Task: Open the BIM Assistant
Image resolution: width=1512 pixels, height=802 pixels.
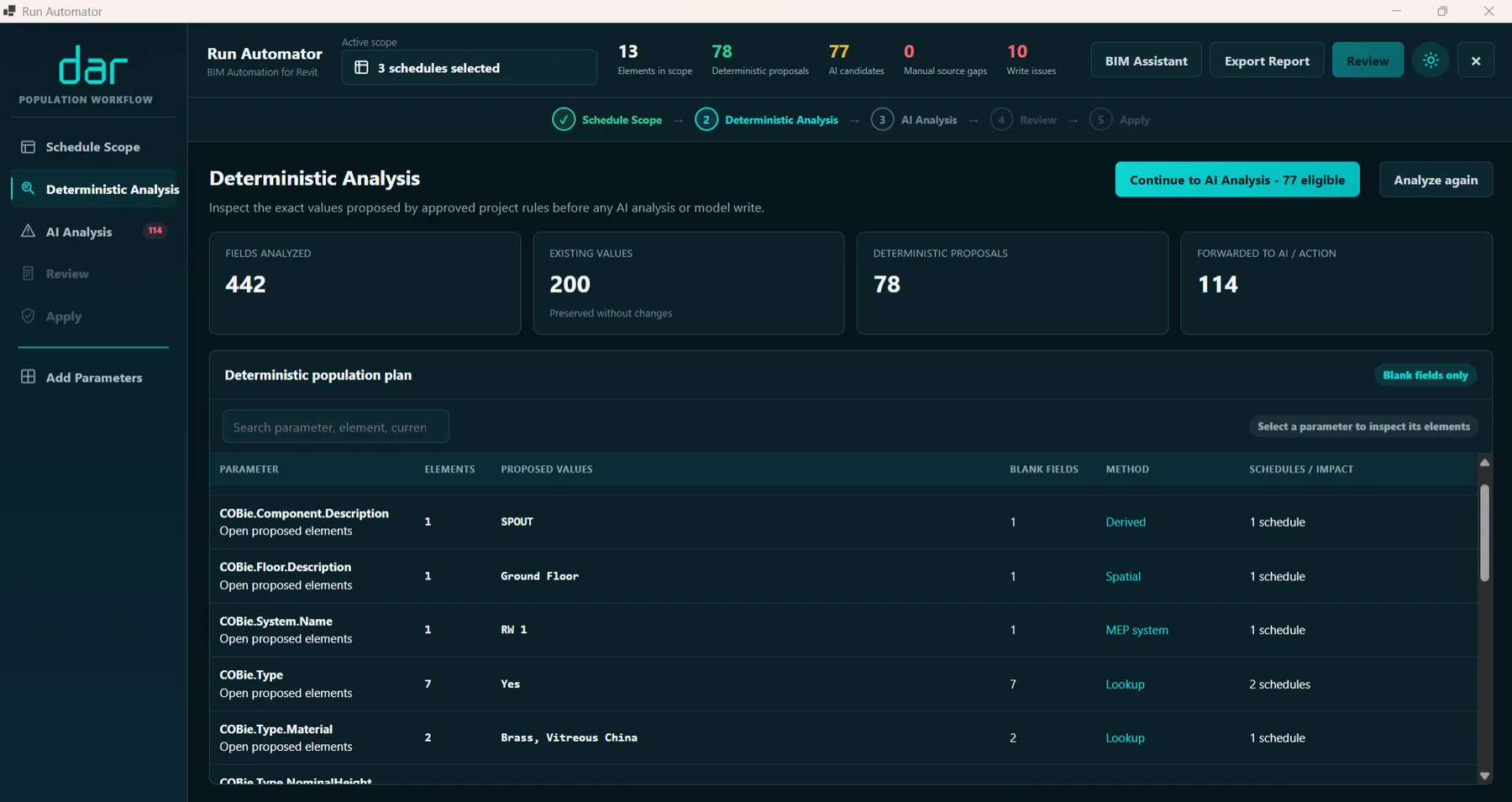Action: click(1146, 60)
